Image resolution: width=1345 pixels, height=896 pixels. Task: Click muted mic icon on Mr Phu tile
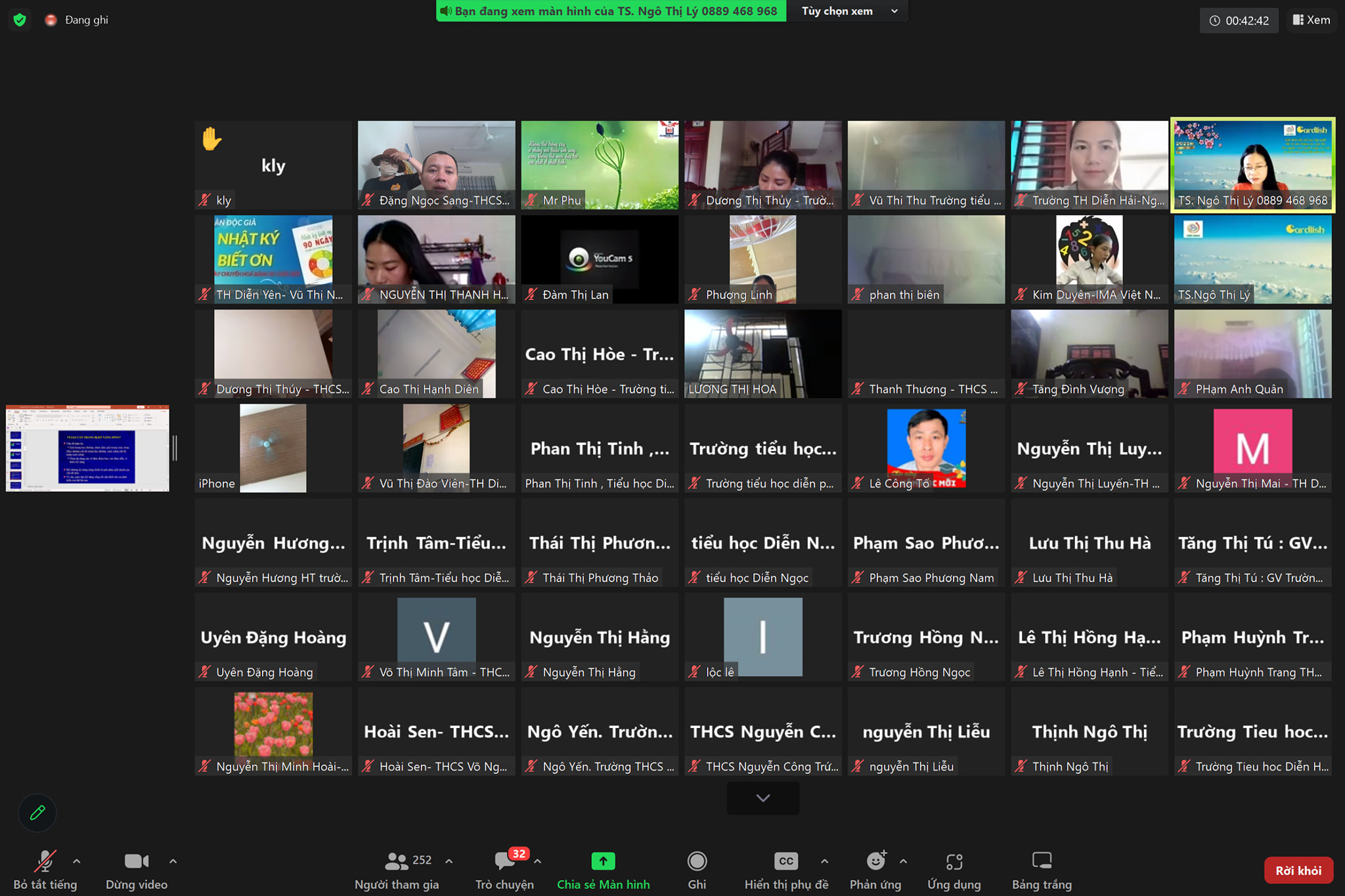pos(531,200)
